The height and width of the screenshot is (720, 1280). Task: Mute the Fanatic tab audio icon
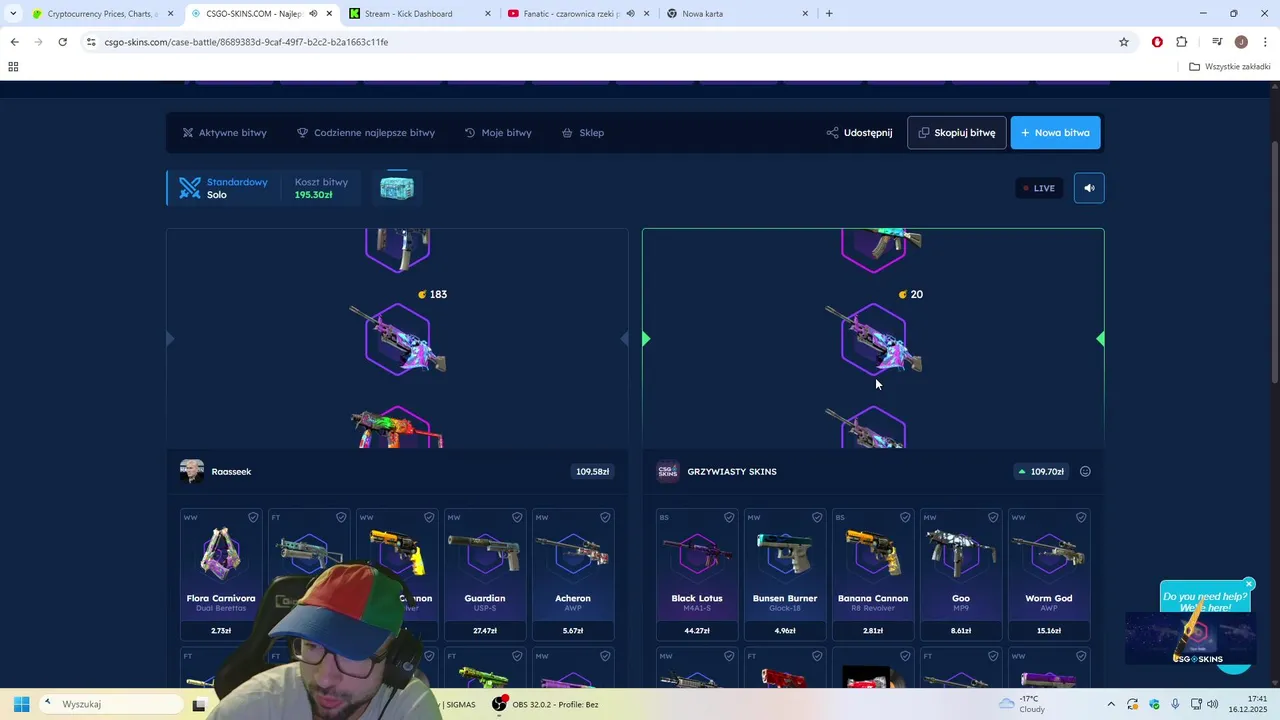click(x=630, y=14)
